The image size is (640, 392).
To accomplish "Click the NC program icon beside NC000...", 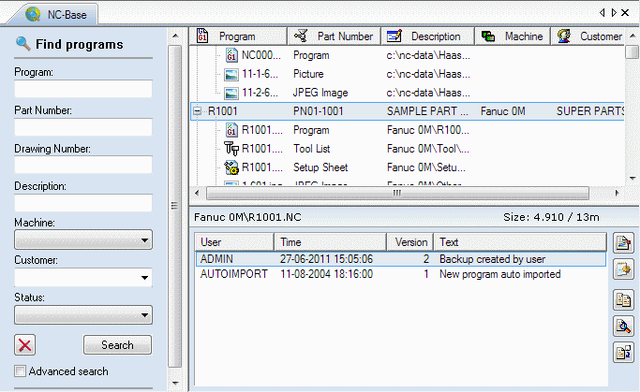I will tap(231, 55).
